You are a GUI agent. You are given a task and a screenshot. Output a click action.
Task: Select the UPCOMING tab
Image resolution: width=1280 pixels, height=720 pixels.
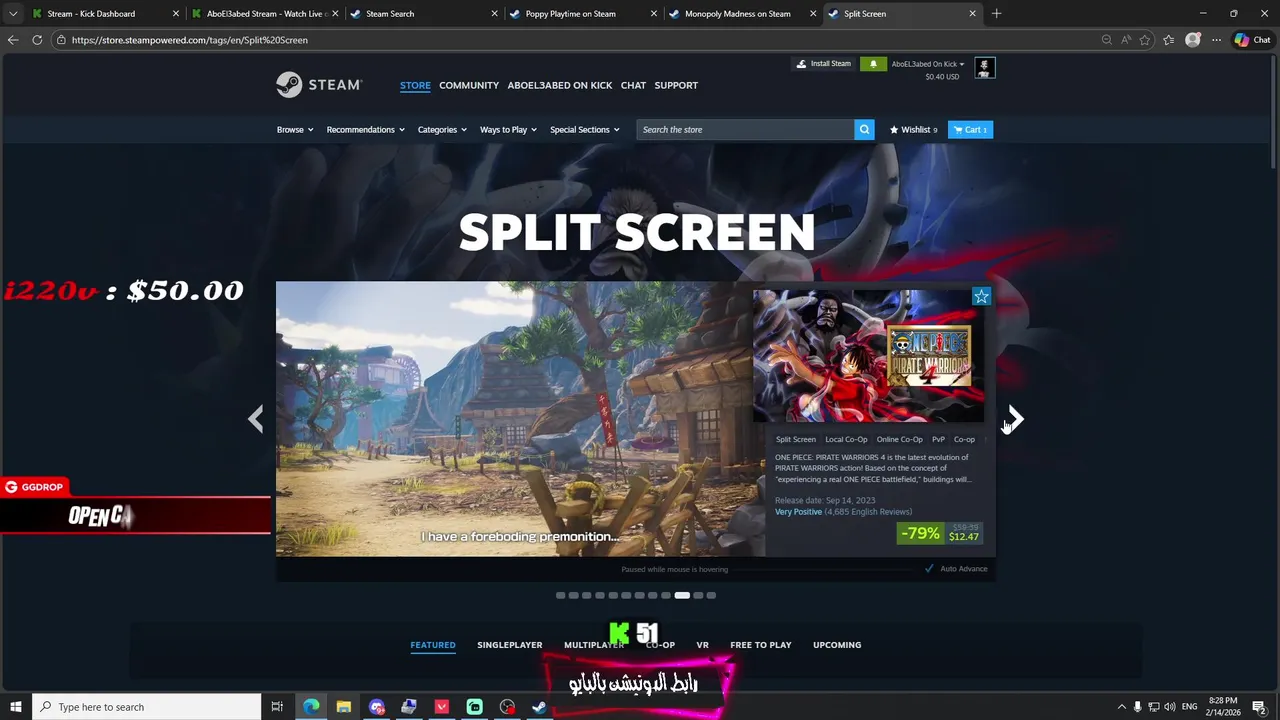(x=837, y=645)
